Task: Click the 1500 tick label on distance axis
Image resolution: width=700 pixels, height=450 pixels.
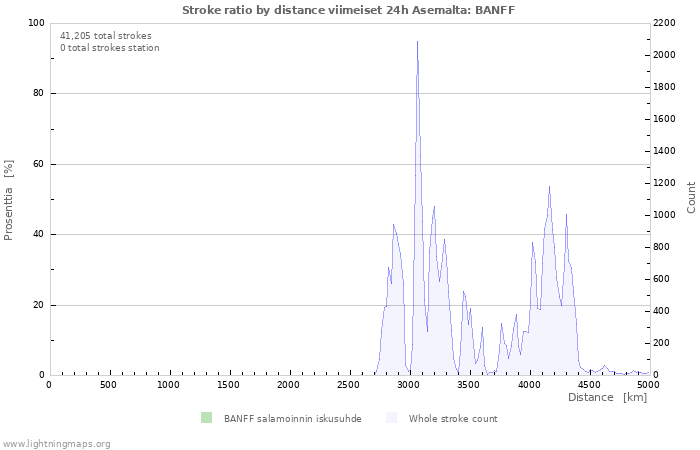Action: (x=229, y=385)
